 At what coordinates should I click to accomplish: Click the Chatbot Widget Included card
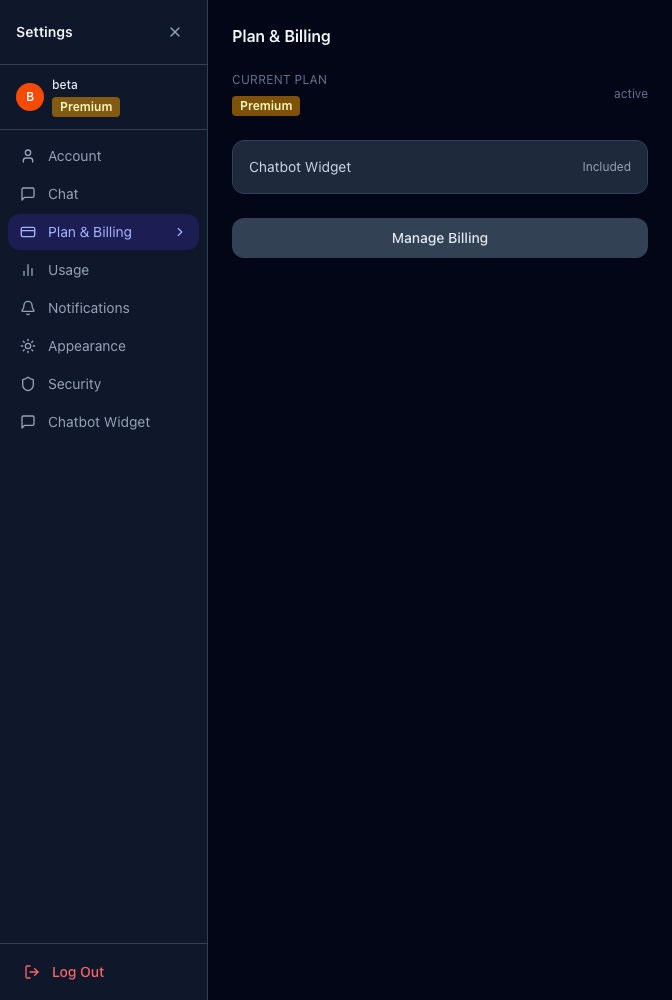pos(440,167)
